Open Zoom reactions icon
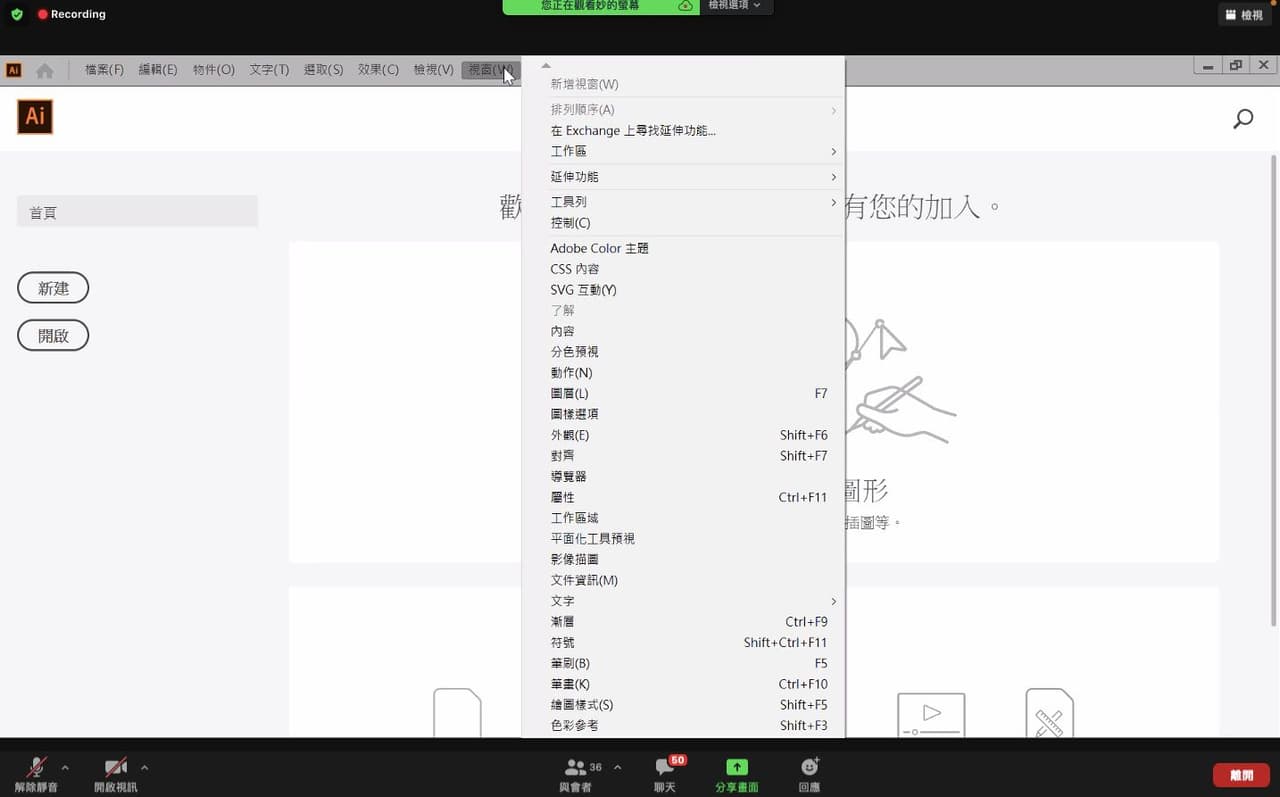The height and width of the screenshot is (797, 1280). click(x=810, y=775)
